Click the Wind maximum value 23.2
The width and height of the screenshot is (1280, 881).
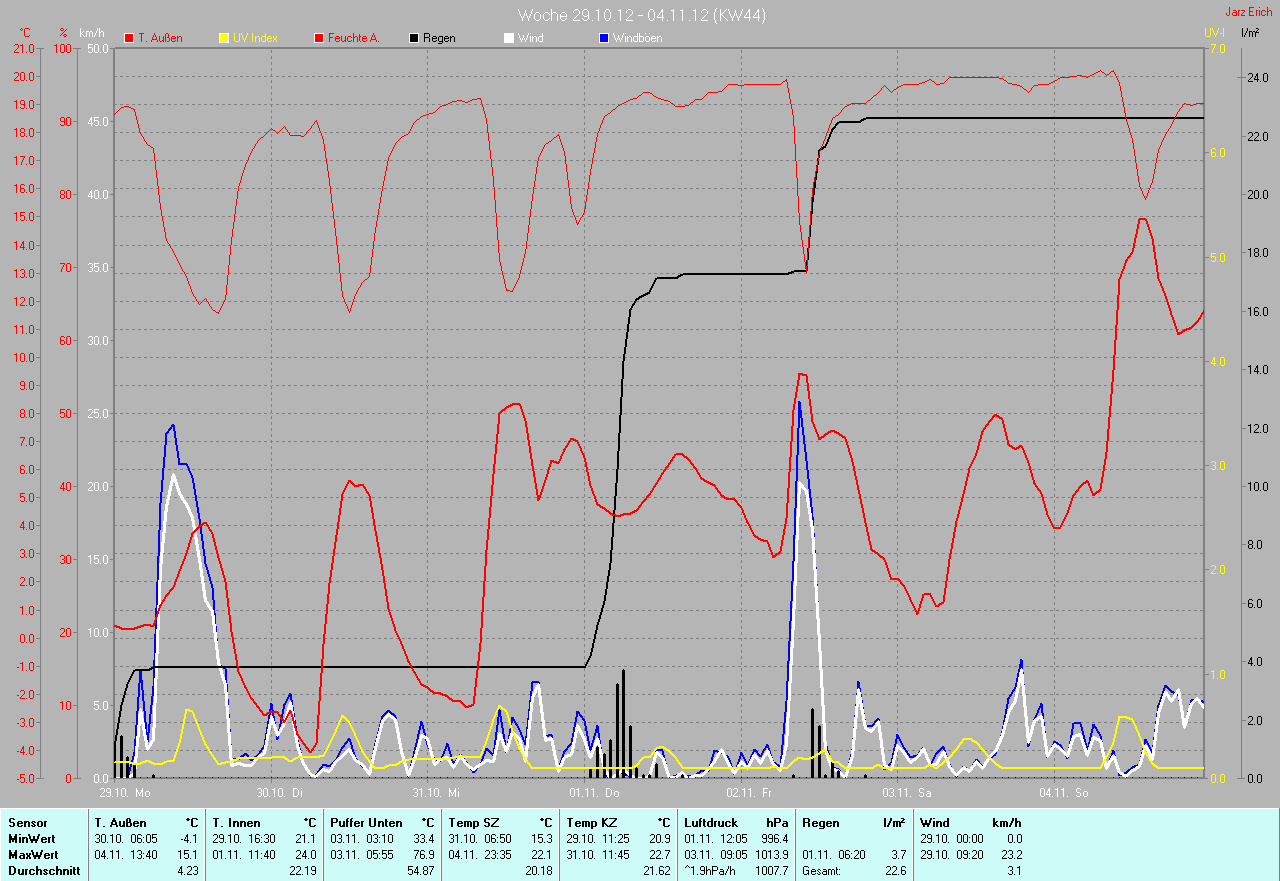(1010, 855)
